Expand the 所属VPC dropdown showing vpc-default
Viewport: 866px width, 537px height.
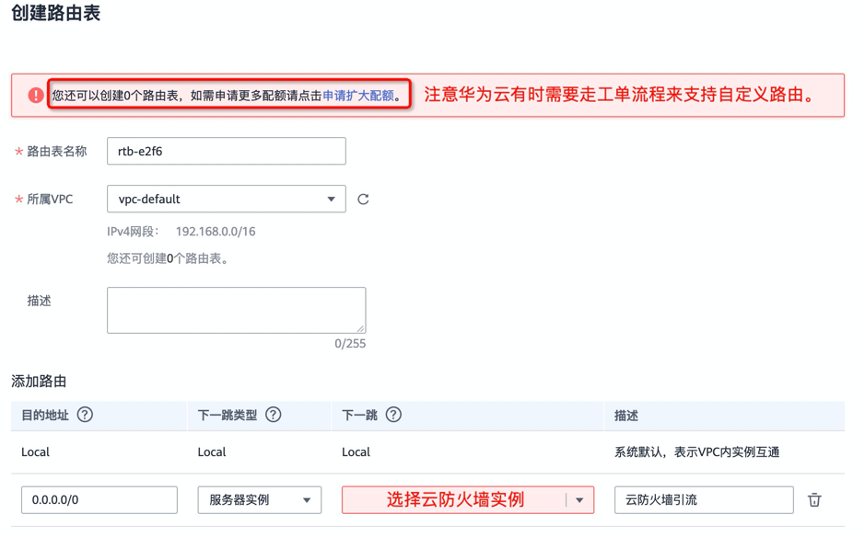pyautogui.click(x=226, y=199)
